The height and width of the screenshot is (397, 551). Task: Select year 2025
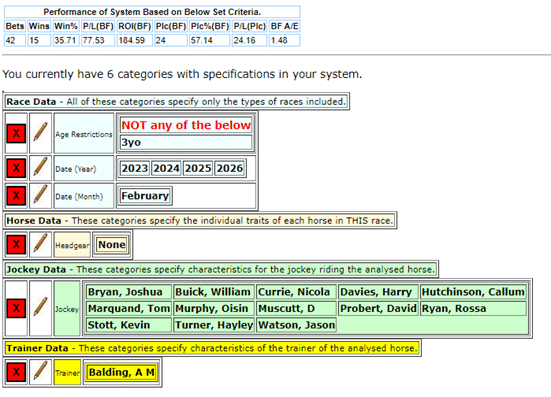198,168
